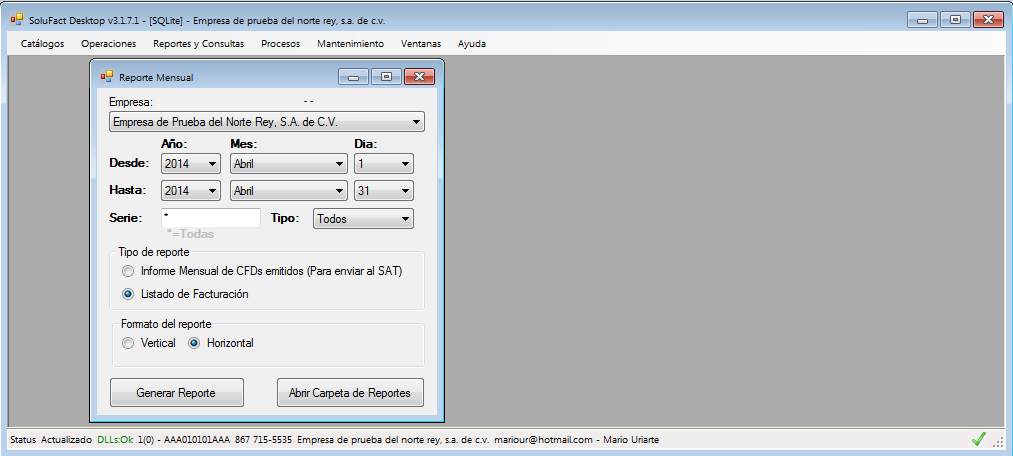This screenshot has height=456, width=1013.
Task: Click the green checkmark status icon
Action: click(979, 439)
